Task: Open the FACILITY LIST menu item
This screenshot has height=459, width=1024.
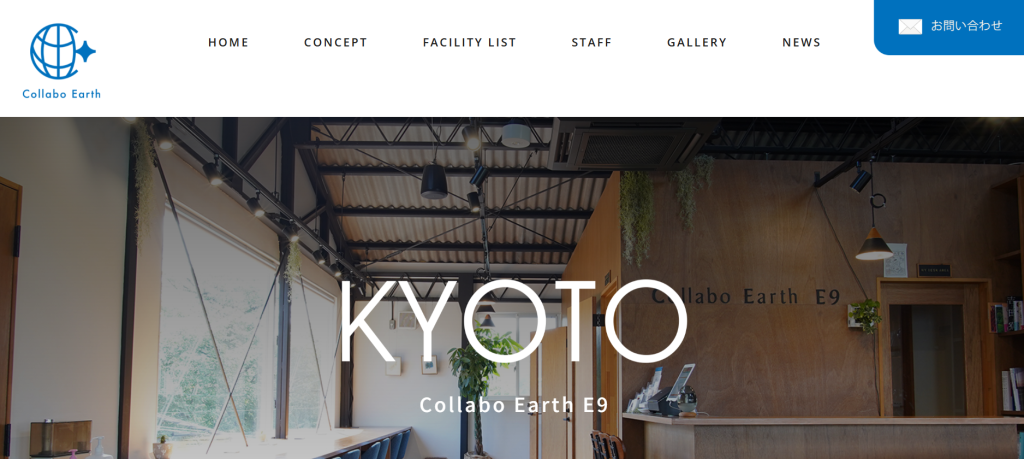Action: tap(470, 42)
